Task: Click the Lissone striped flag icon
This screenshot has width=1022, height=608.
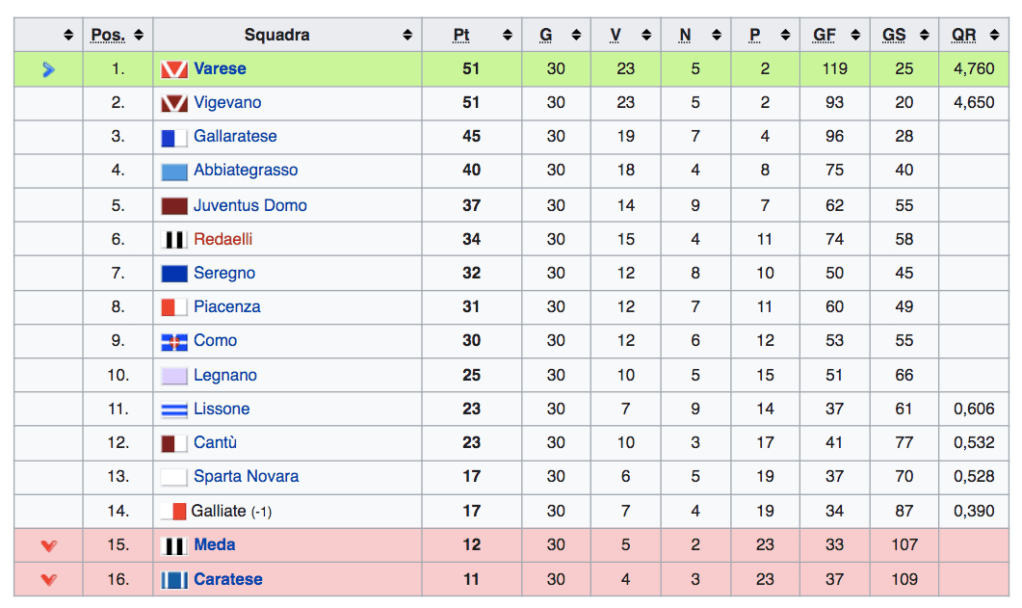Action: pos(174,410)
